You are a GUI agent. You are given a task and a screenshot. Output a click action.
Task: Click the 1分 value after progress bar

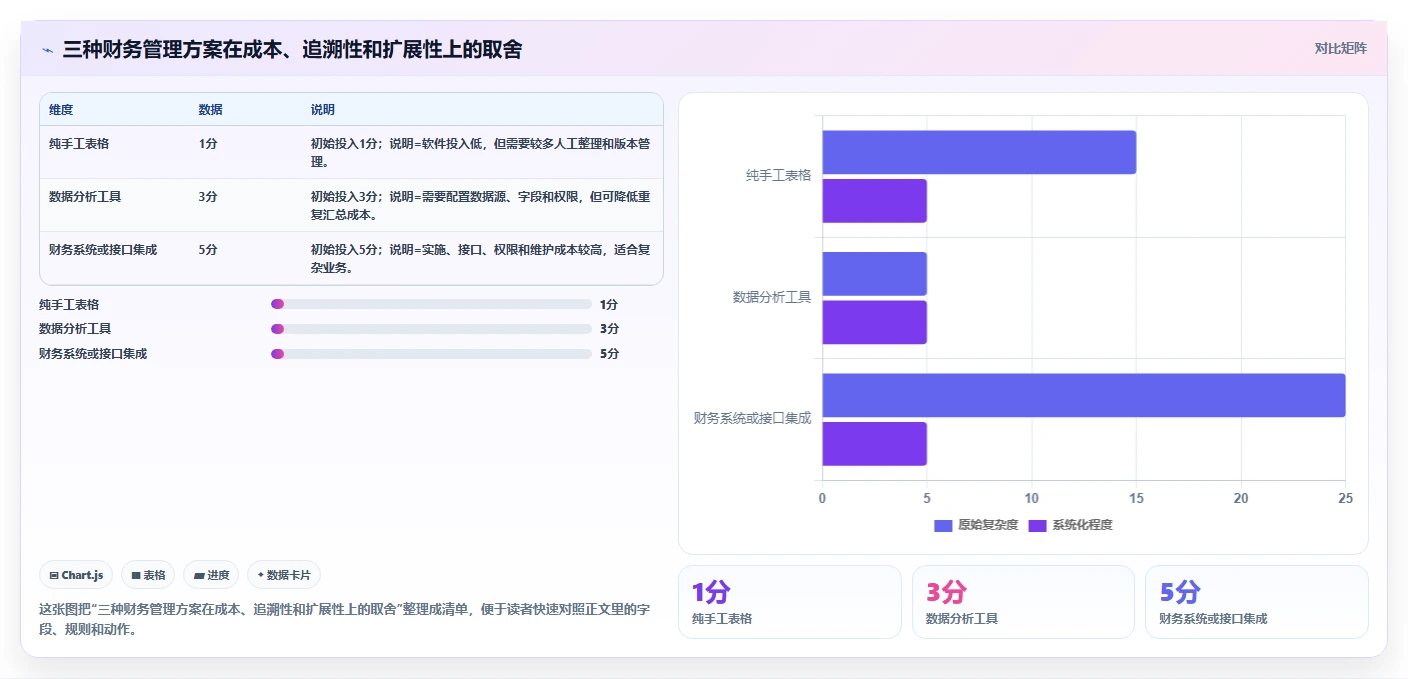609,304
